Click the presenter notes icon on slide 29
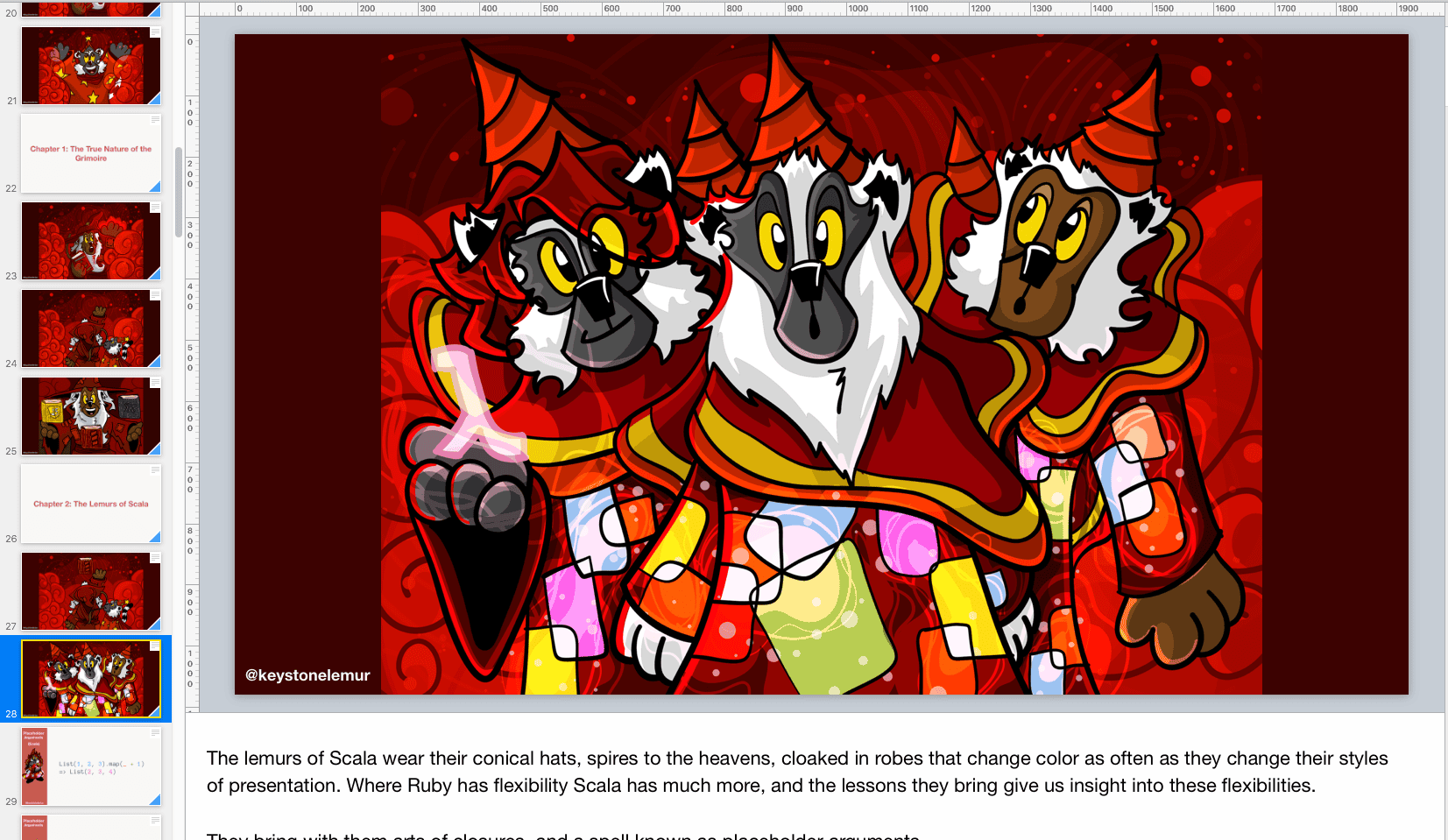Viewport: 1448px width, 840px height. 155,733
